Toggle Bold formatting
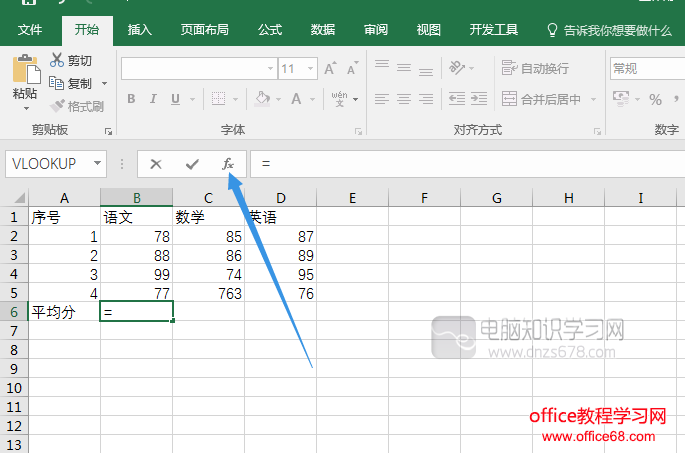This screenshot has height=453, width=685. 131,99
